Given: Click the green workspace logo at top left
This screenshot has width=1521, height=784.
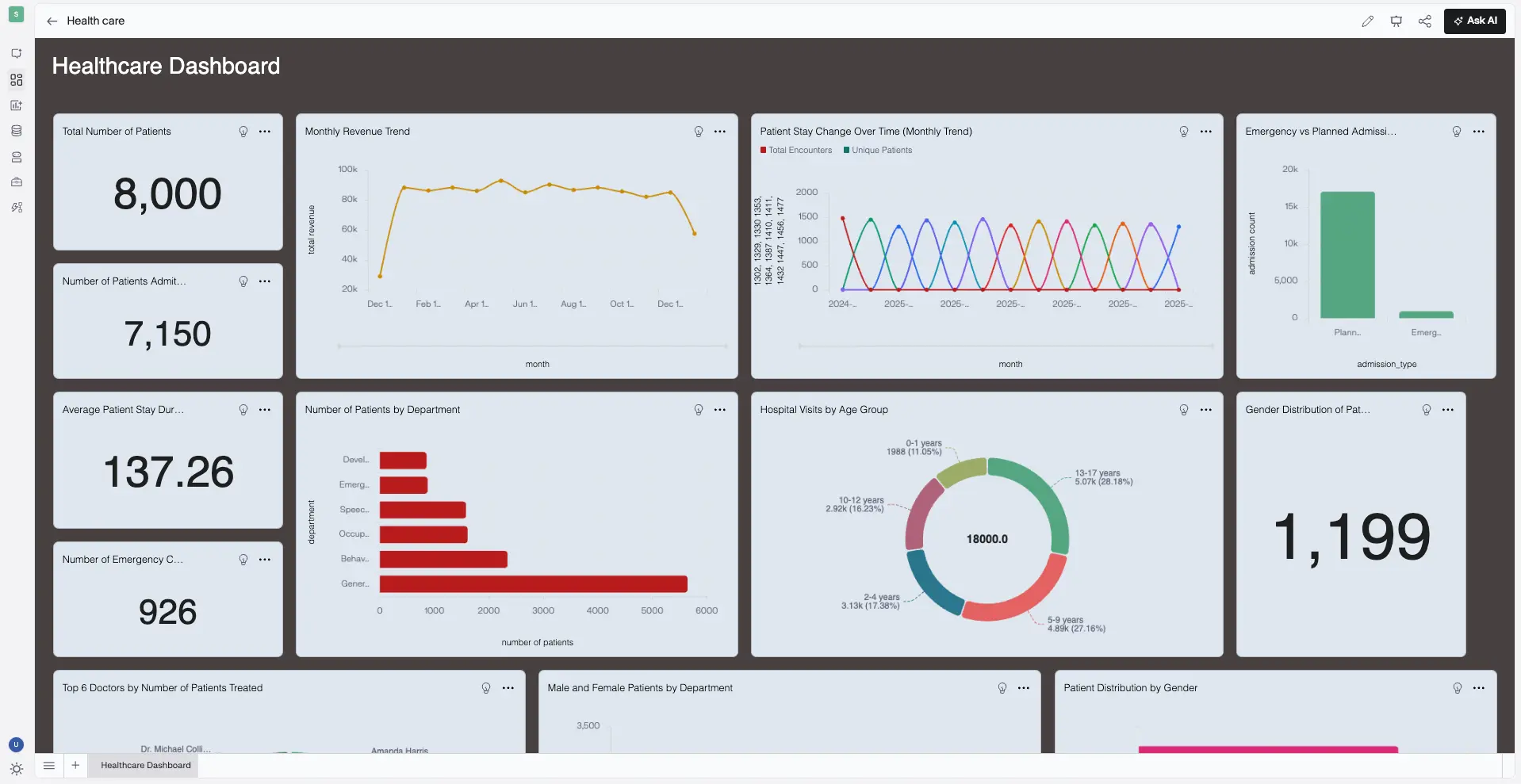Looking at the screenshot, I should click(x=16, y=14).
